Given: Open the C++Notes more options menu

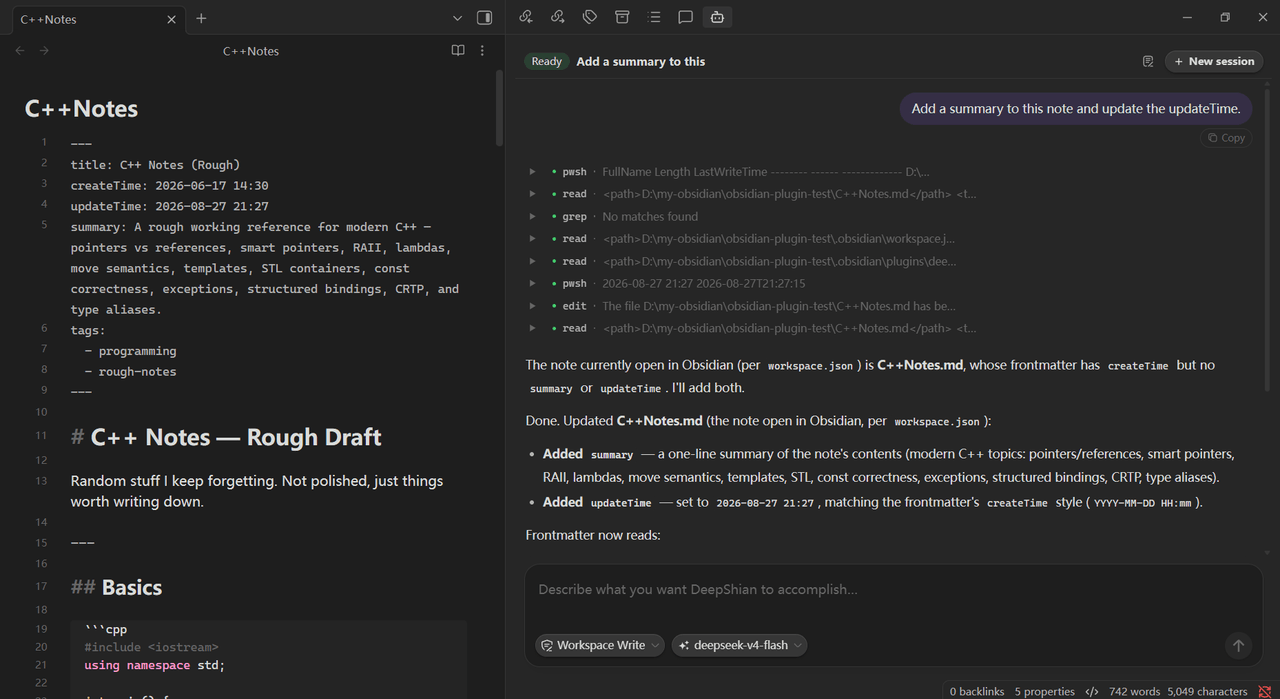Looking at the screenshot, I should [x=482, y=51].
